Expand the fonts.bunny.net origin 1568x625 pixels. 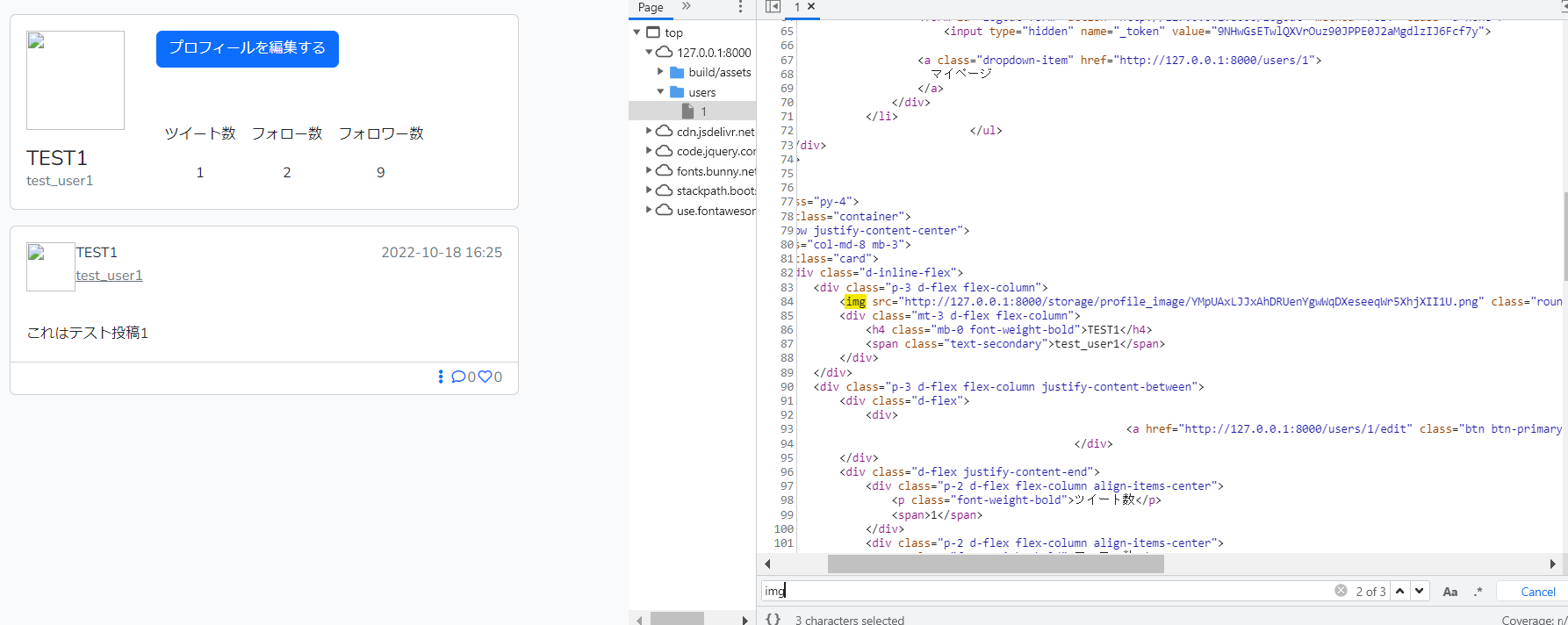(x=650, y=171)
